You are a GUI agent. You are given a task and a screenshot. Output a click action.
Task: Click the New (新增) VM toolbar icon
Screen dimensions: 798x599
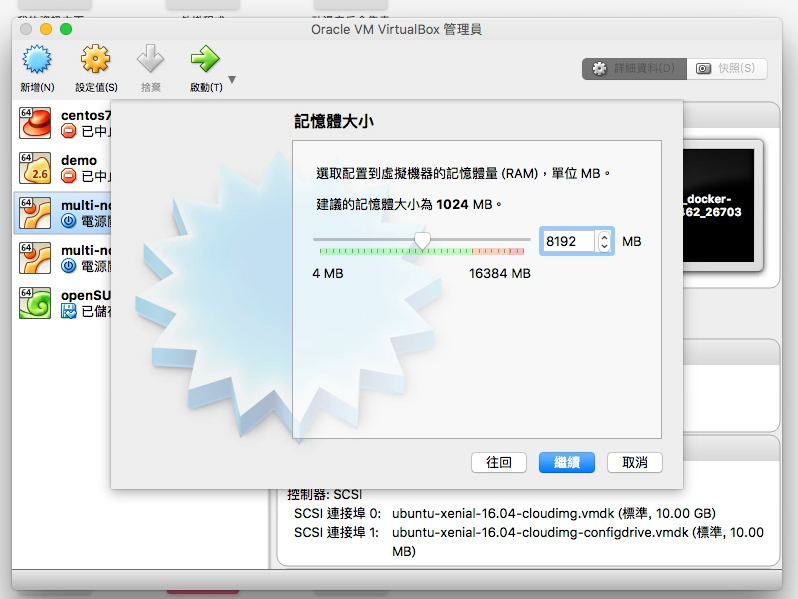click(x=37, y=60)
